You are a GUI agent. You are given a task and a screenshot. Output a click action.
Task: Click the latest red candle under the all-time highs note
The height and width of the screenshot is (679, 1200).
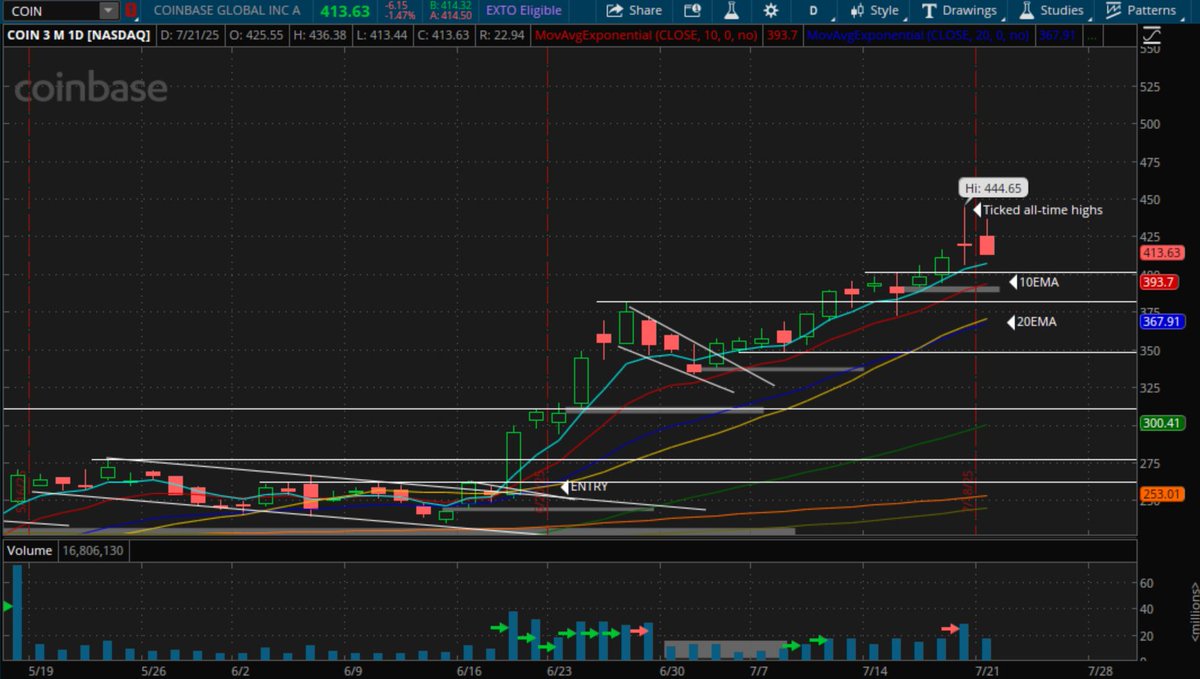[987, 245]
